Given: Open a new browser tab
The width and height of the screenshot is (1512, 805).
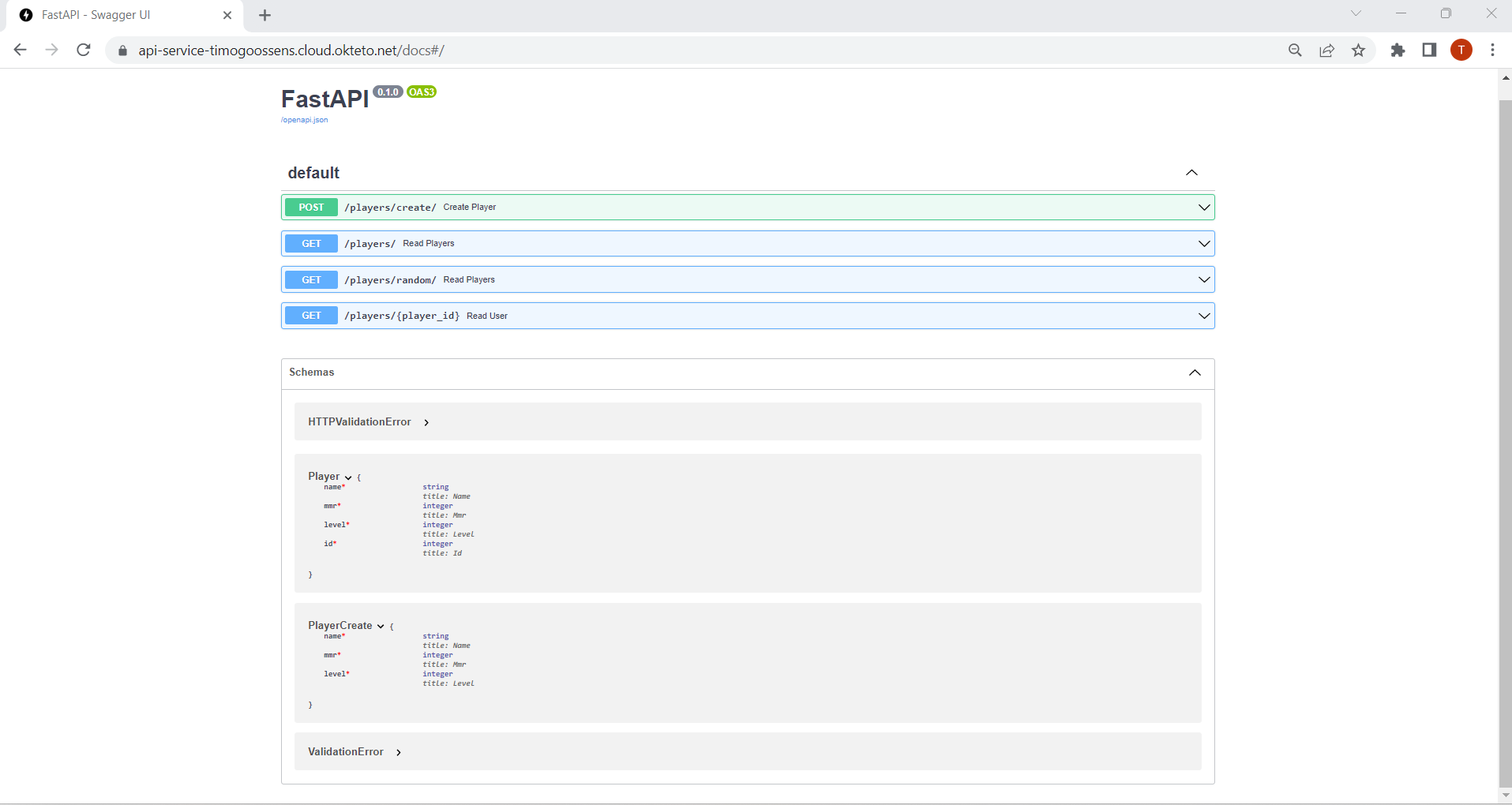Looking at the screenshot, I should click(x=265, y=15).
